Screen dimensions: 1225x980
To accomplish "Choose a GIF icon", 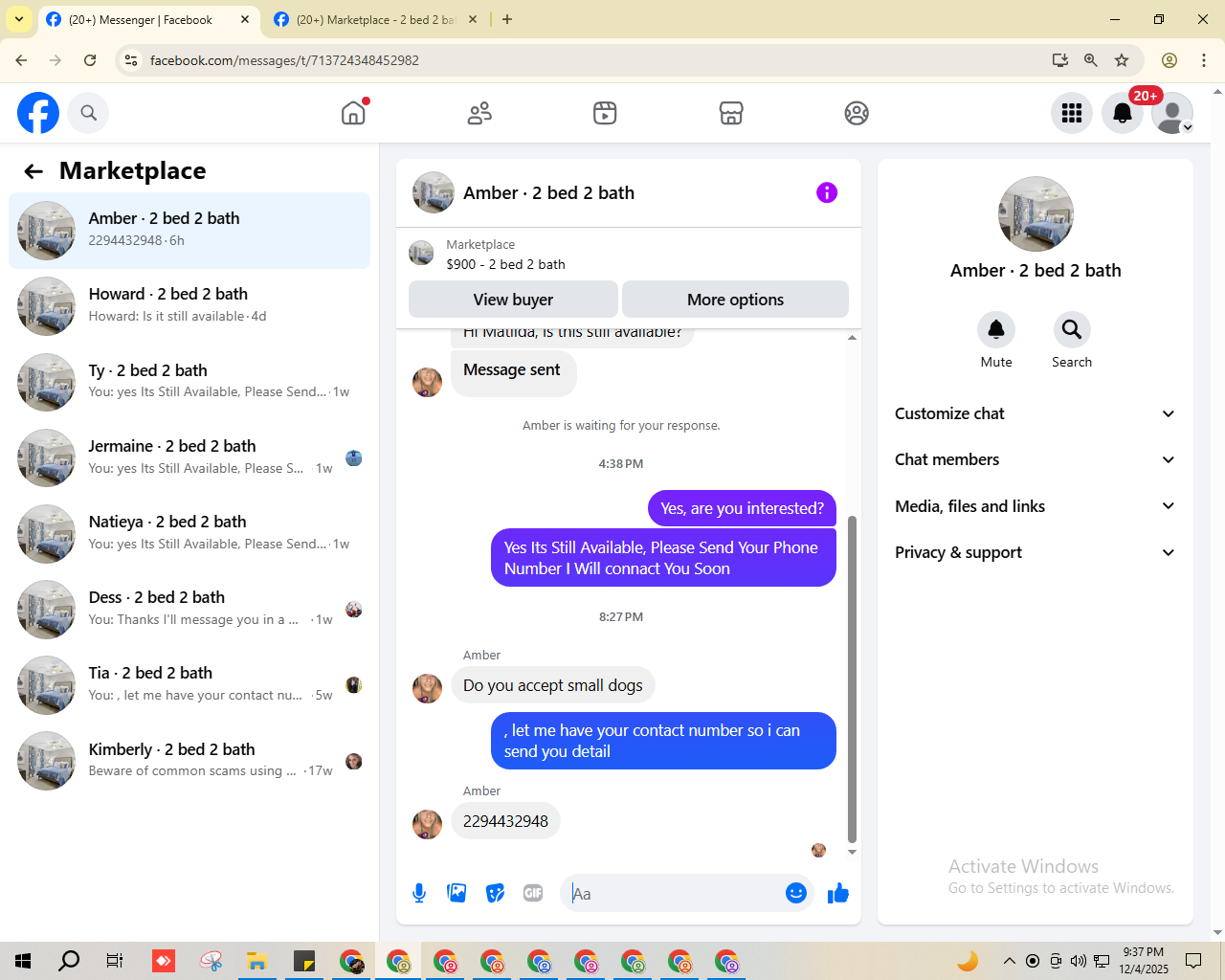I will pos(533,893).
